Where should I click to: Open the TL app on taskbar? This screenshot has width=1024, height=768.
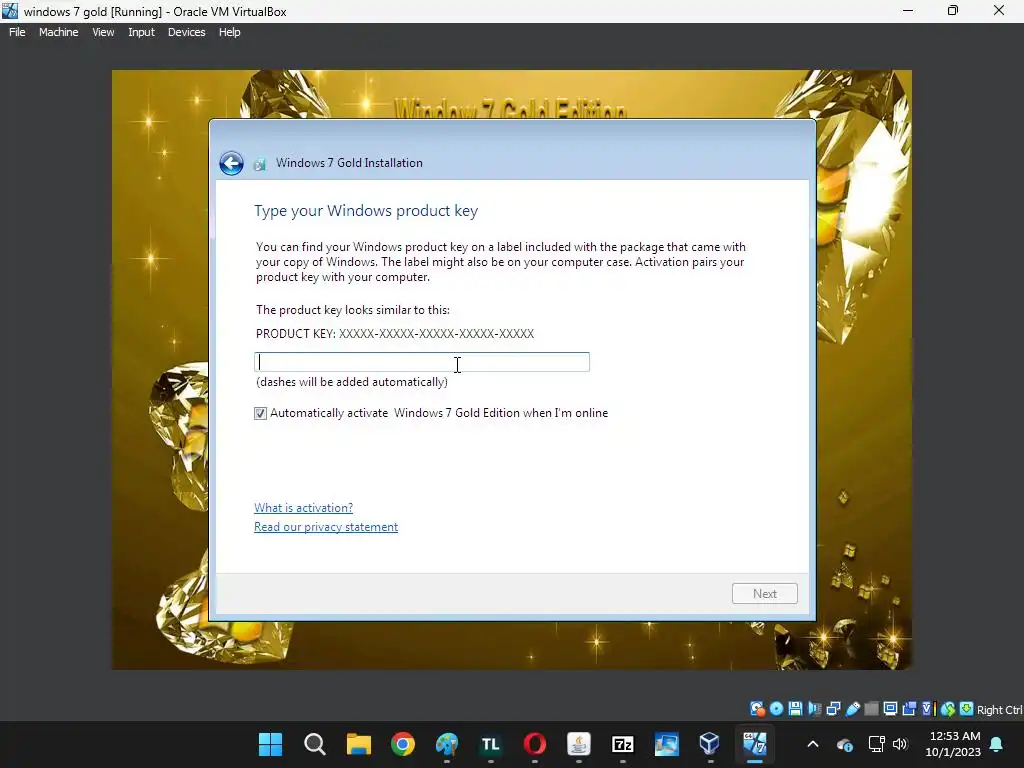[490, 744]
